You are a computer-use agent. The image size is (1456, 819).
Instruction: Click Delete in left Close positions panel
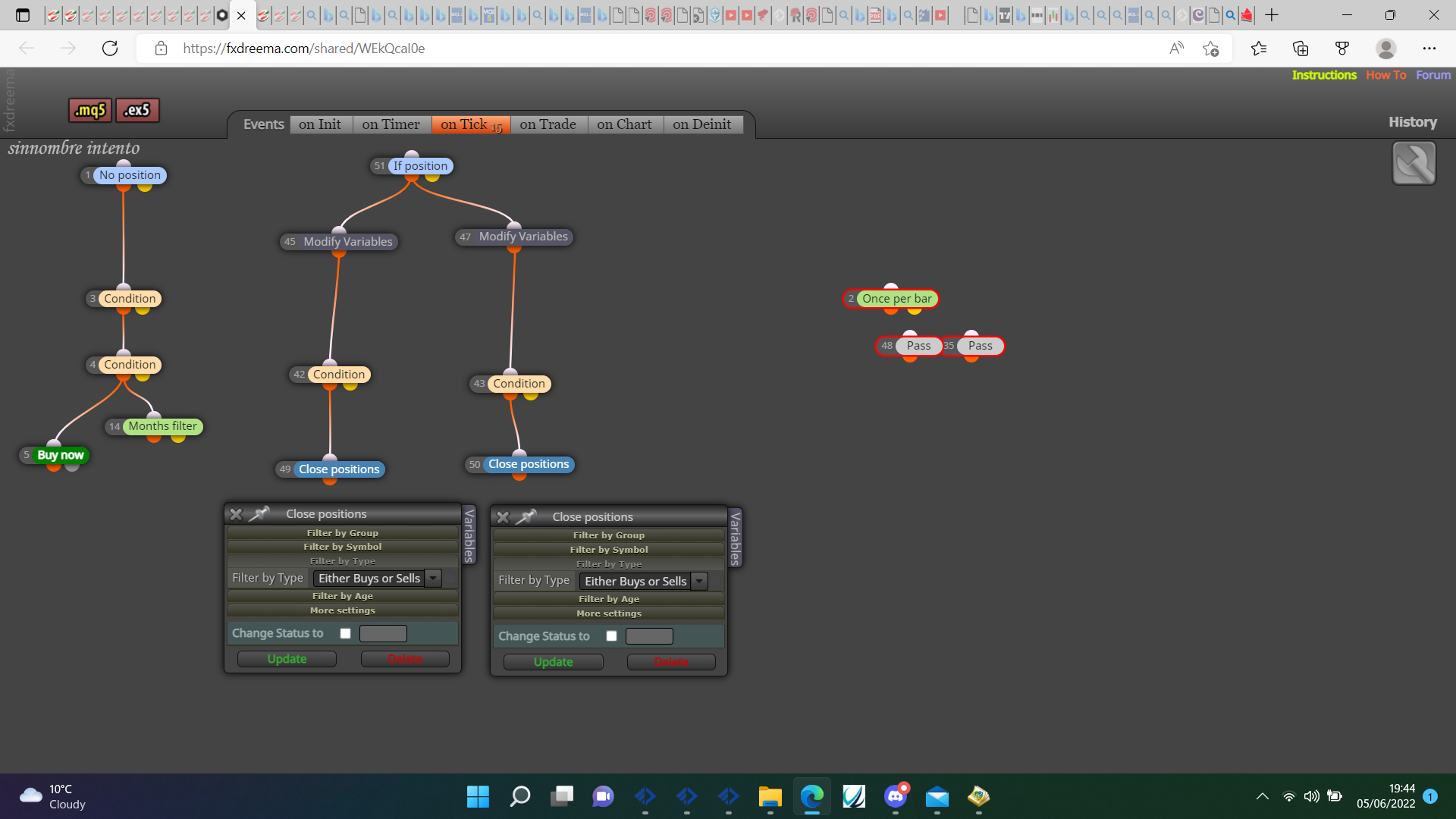(x=405, y=659)
